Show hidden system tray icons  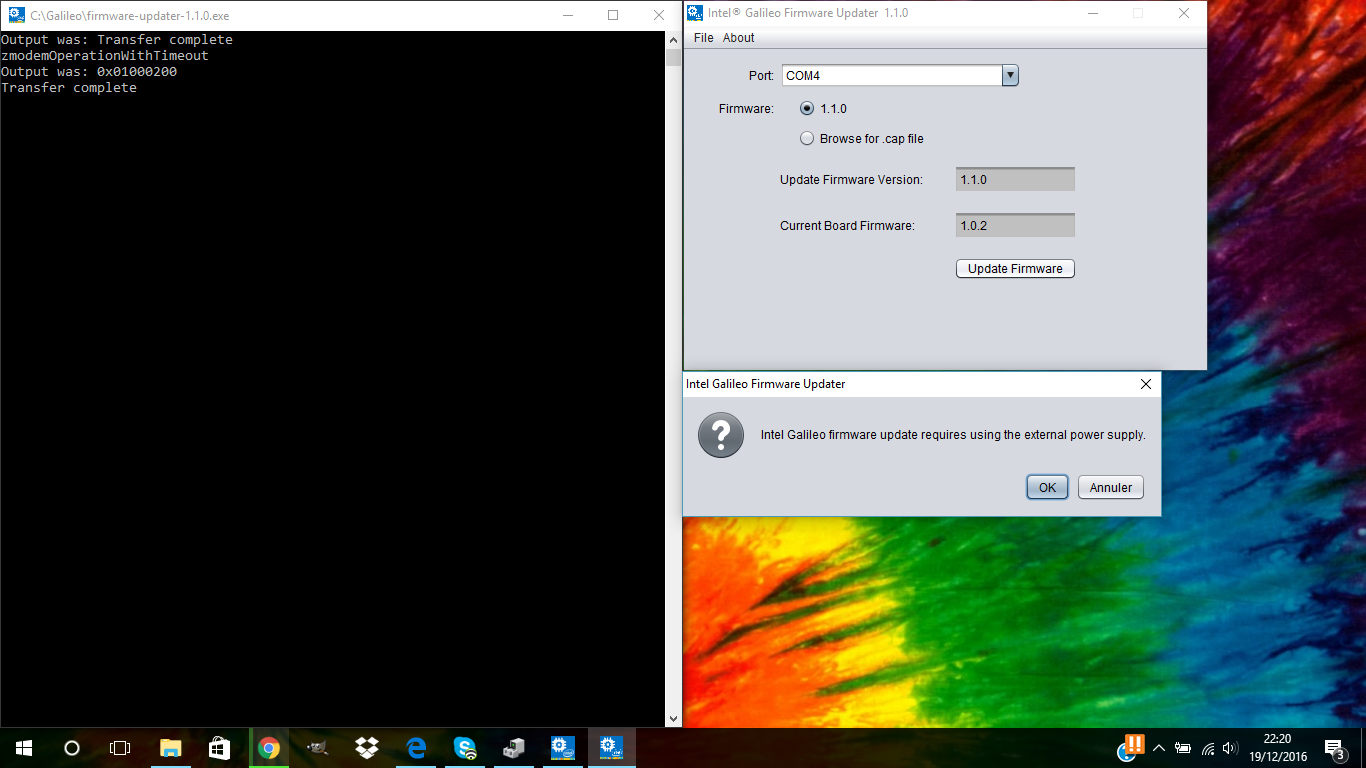click(x=1159, y=748)
